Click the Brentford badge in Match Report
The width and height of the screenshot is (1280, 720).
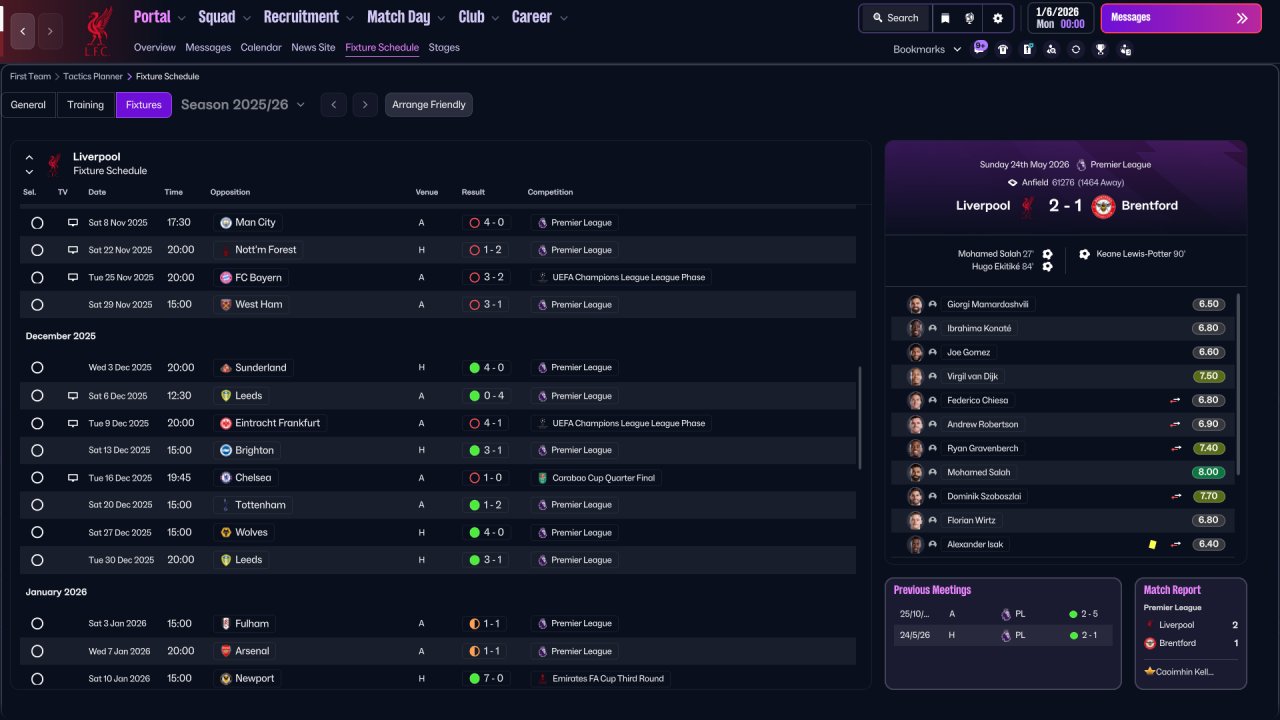(1150, 643)
